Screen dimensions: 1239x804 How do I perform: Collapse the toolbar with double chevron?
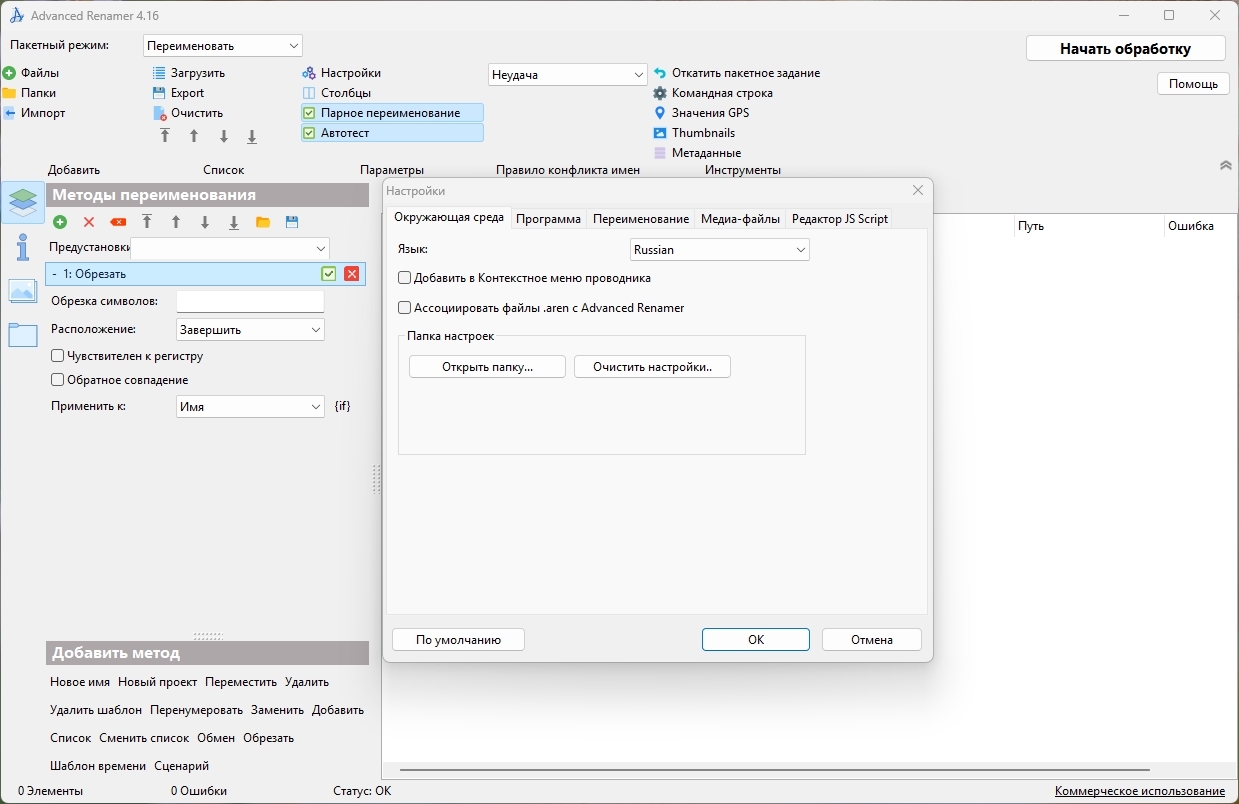click(x=1226, y=165)
